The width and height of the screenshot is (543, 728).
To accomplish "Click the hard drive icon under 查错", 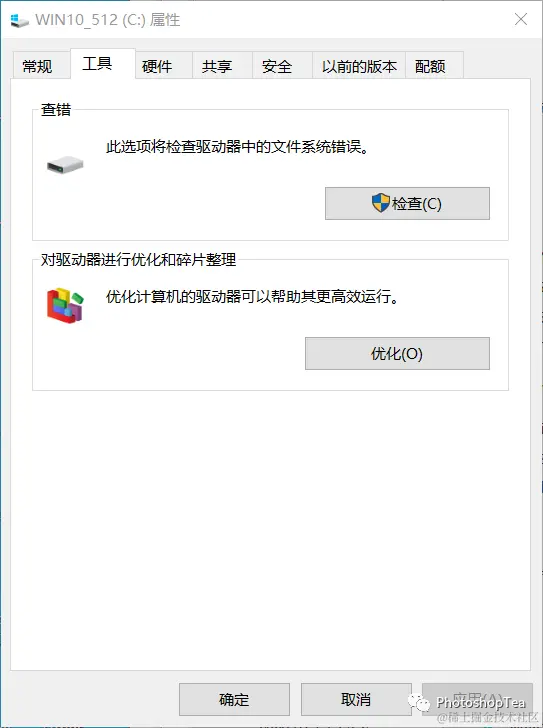I will [65, 165].
